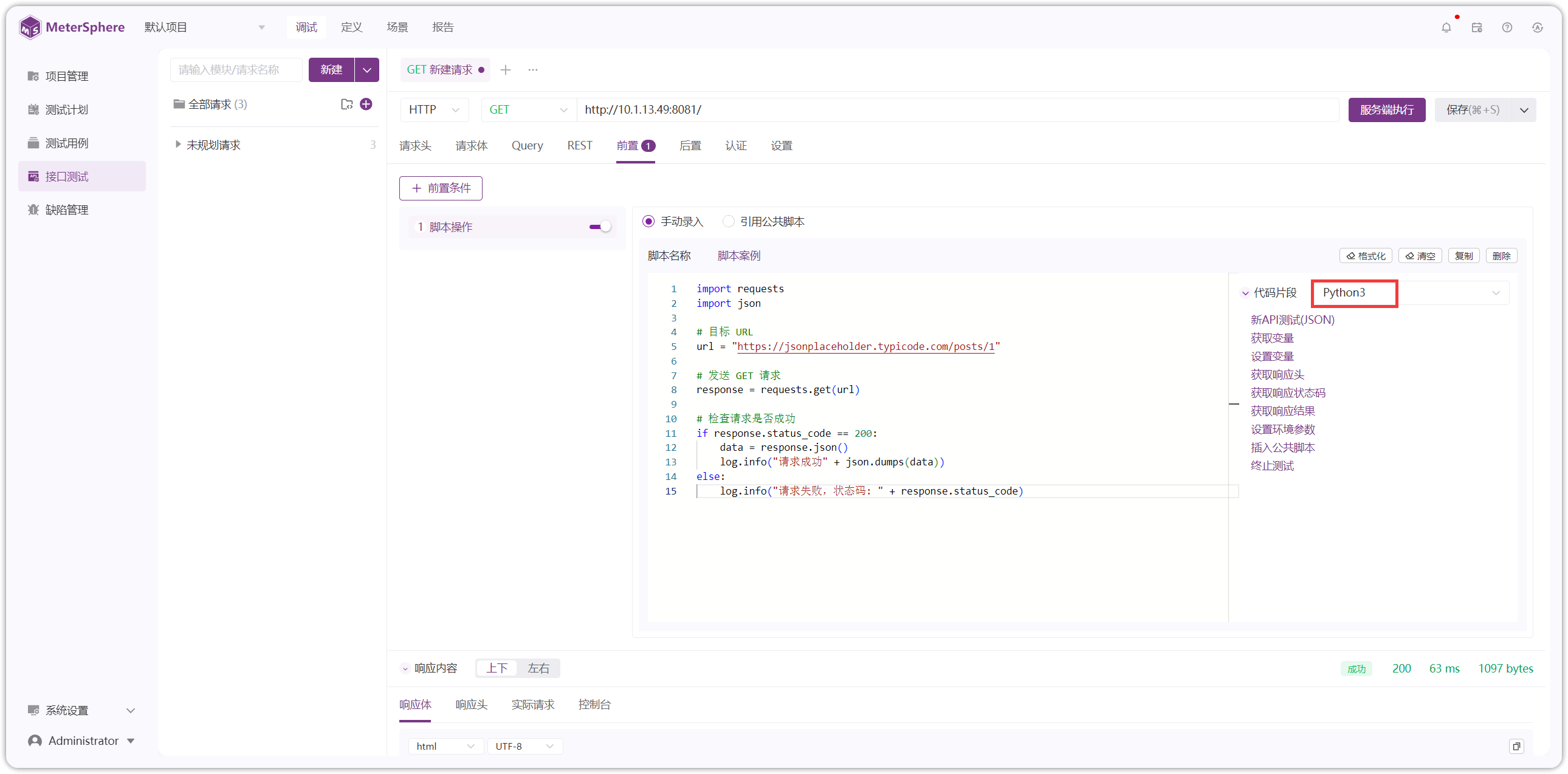Click the 前置条件 add button
The width and height of the screenshot is (1568, 774).
(441, 188)
